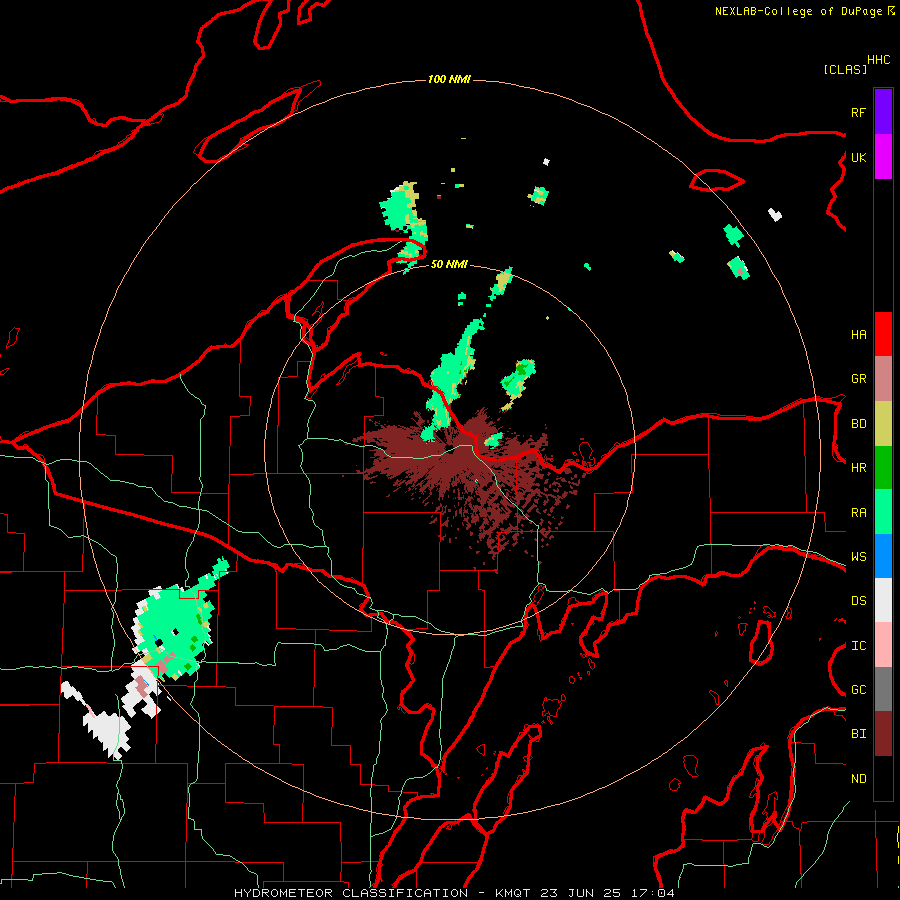900x900 pixels.
Task: Click the purple RF legend color swatch
Action: (883, 112)
